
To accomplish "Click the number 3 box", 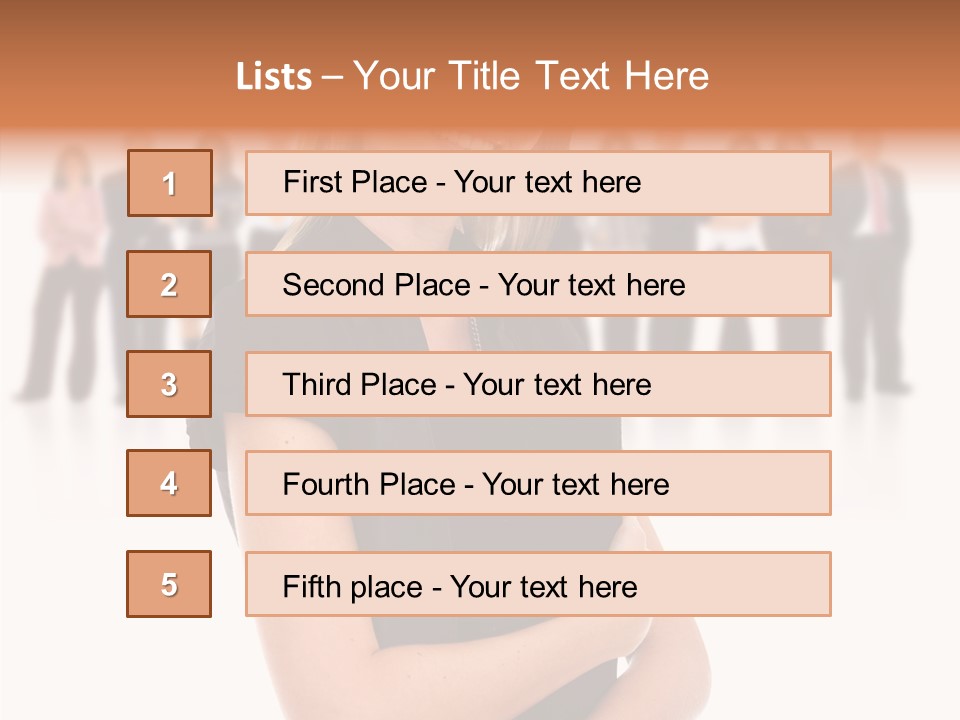I will click(169, 384).
